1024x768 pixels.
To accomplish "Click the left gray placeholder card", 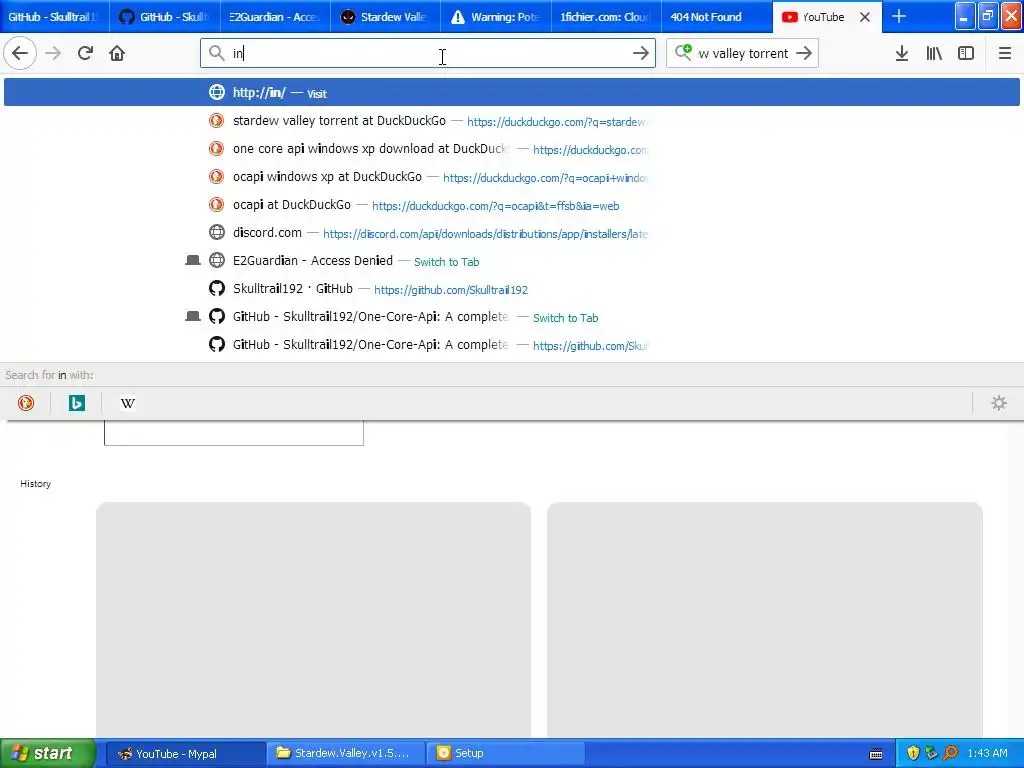I will [313, 620].
